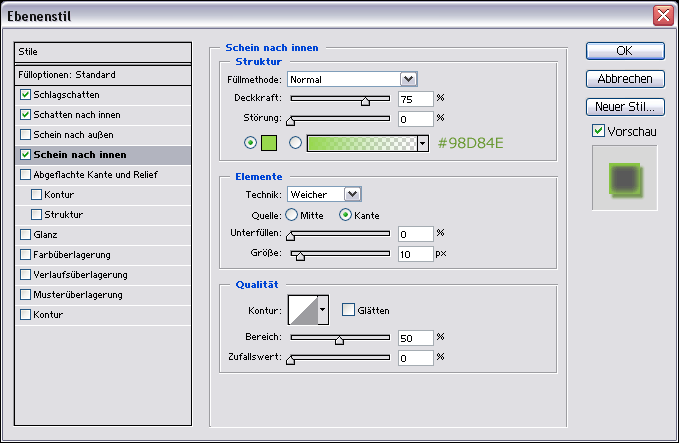The image size is (679, 443).
Task: Open the Glanz settings page
Action: tap(45, 235)
